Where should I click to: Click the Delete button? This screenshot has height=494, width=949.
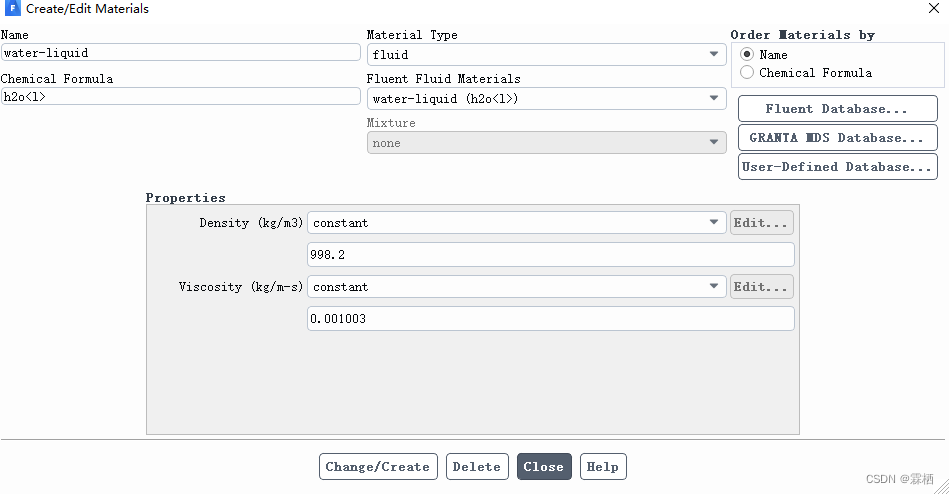tap(477, 467)
